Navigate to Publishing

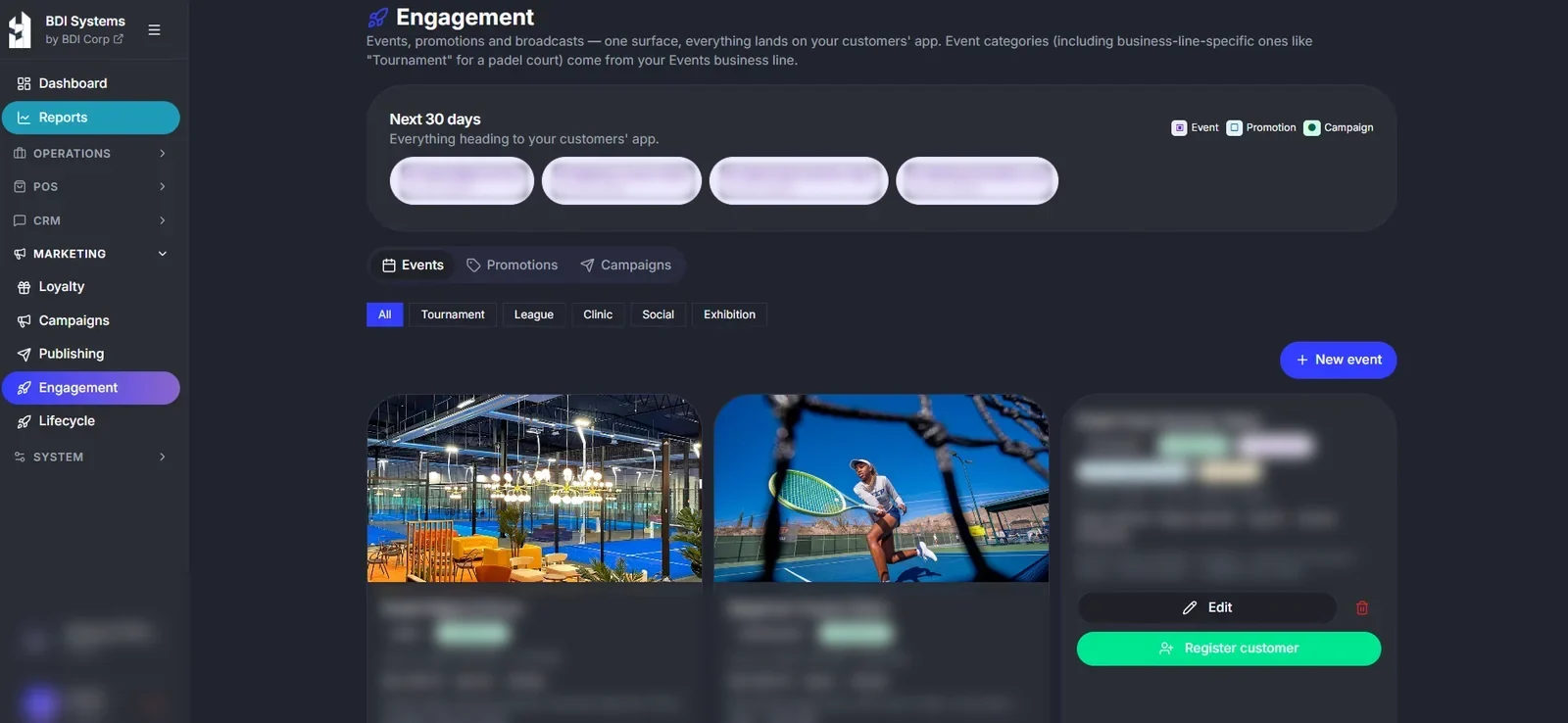(x=90, y=354)
